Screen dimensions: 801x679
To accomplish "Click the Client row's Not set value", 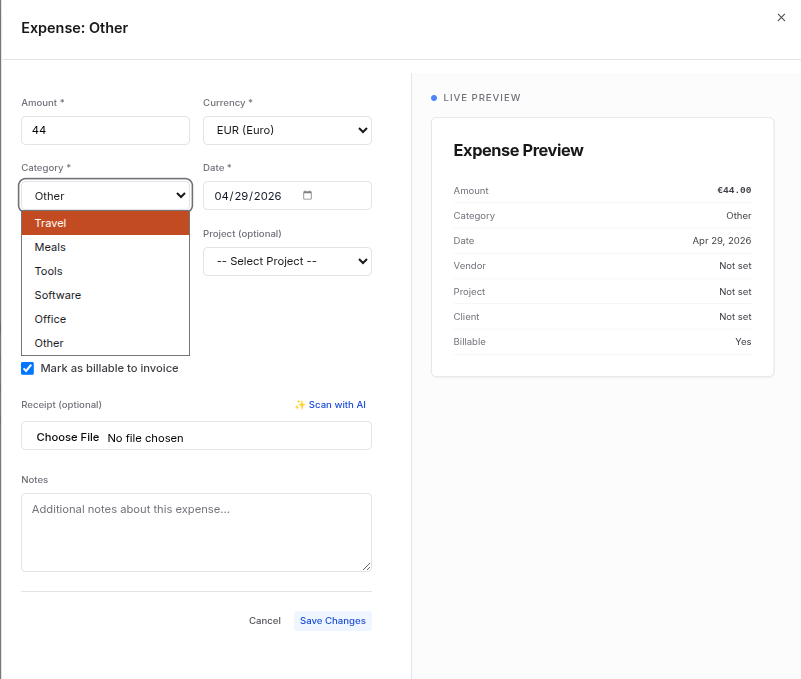I will (735, 317).
